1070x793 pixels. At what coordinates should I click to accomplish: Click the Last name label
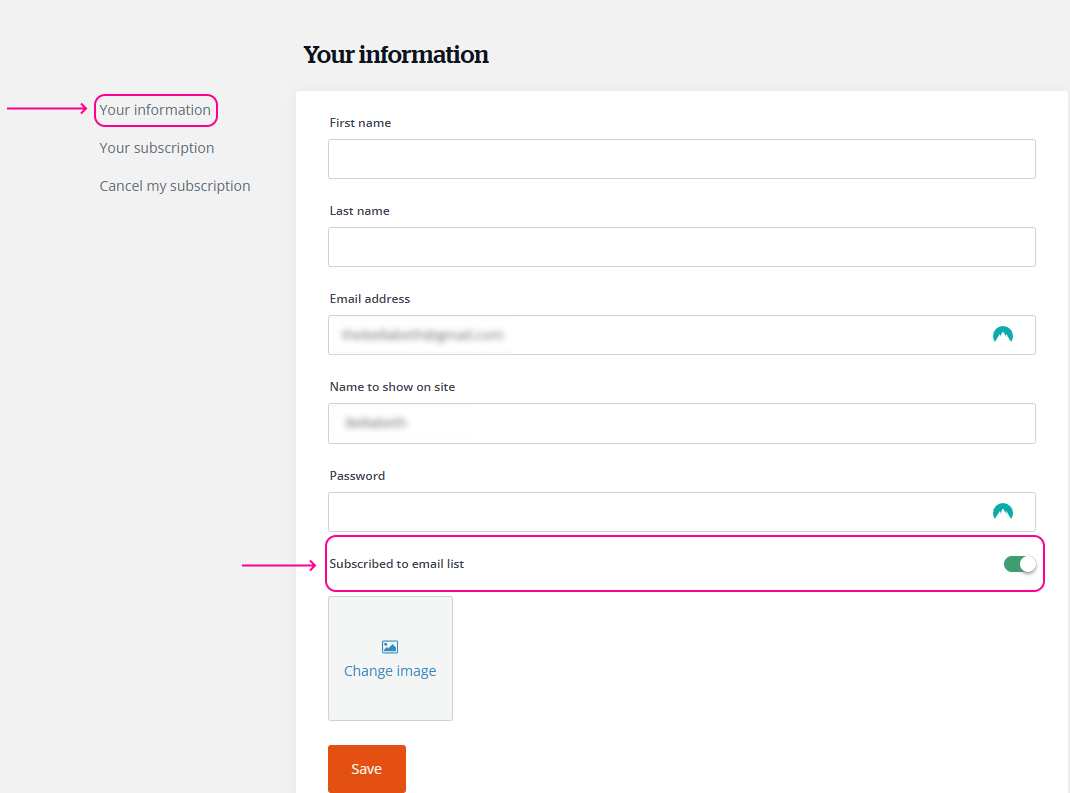coord(359,211)
